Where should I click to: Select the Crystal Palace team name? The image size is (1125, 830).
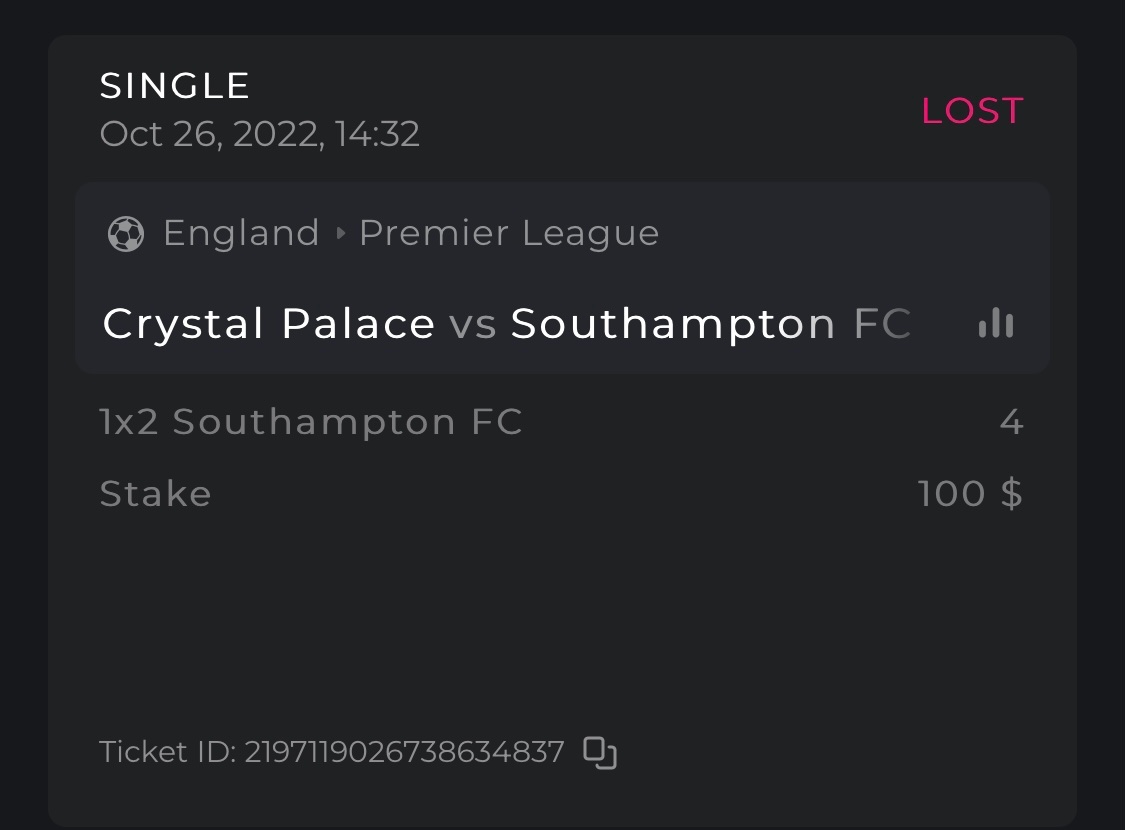268,324
